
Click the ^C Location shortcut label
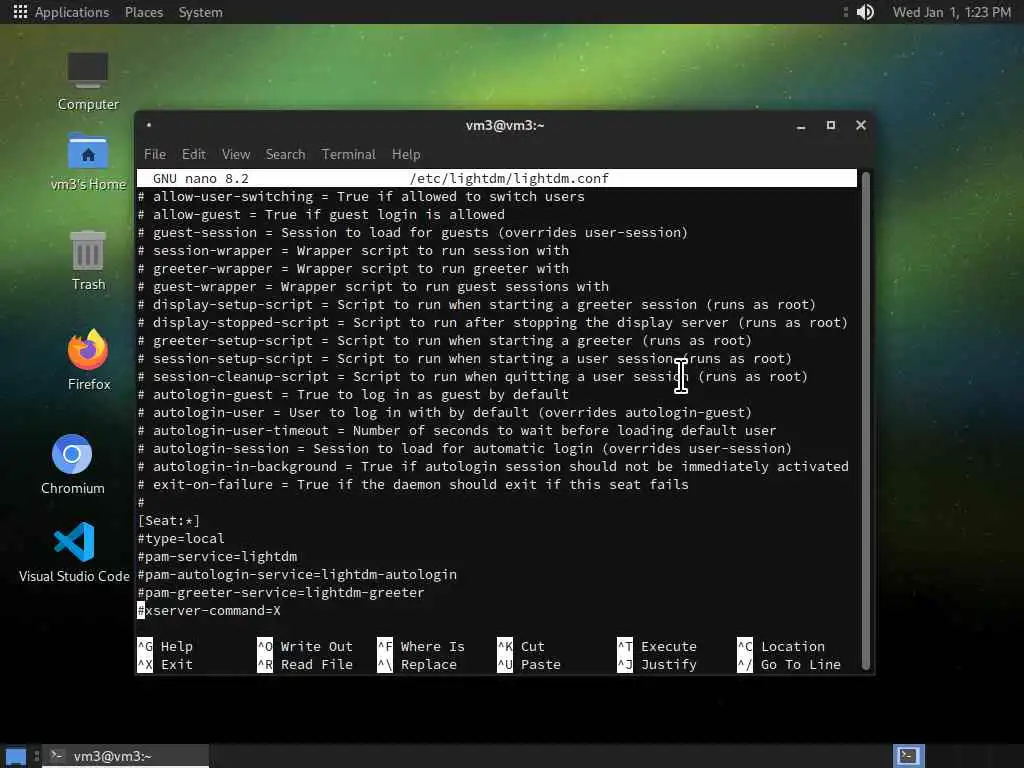[781, 647]
